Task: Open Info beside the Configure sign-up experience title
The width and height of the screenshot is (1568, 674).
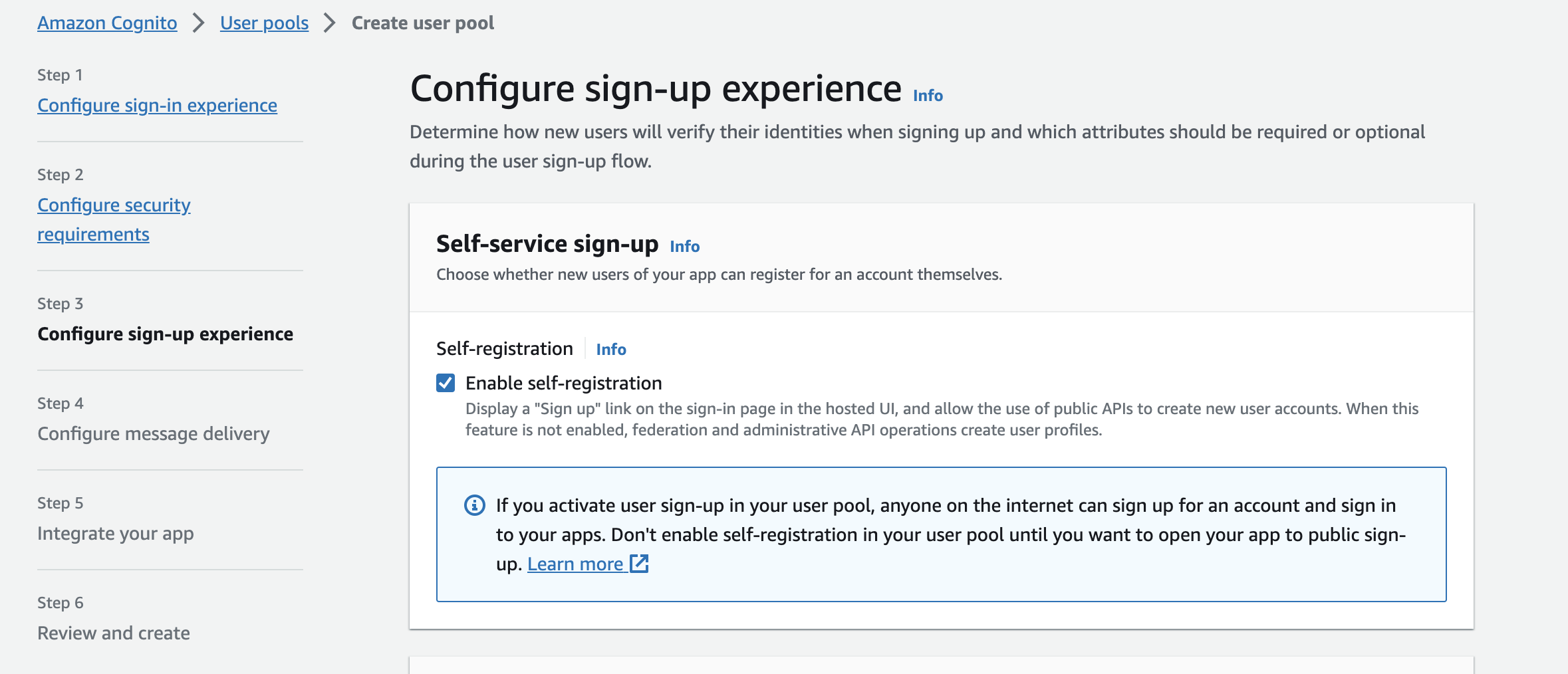Action: (x=928, y=96)
